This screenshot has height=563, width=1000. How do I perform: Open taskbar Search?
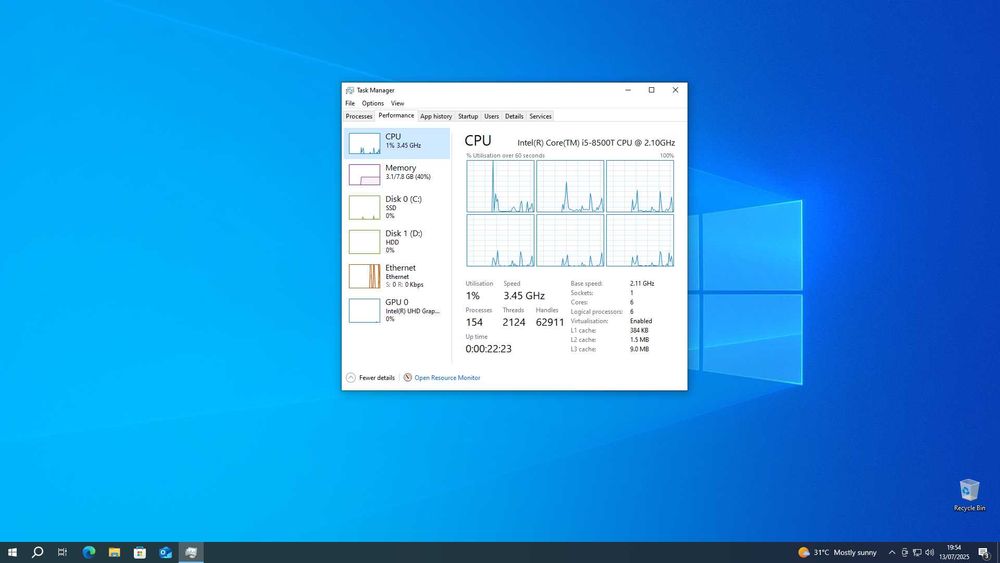coord(38,552)
